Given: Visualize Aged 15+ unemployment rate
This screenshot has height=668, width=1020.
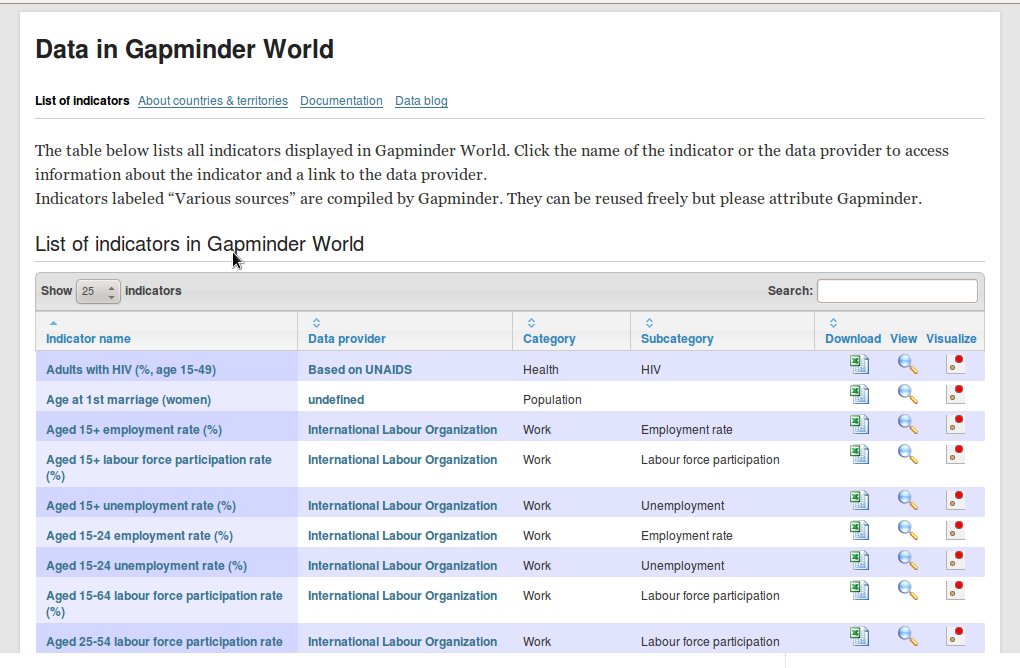Looking at the screenshot, I should 955,501.
